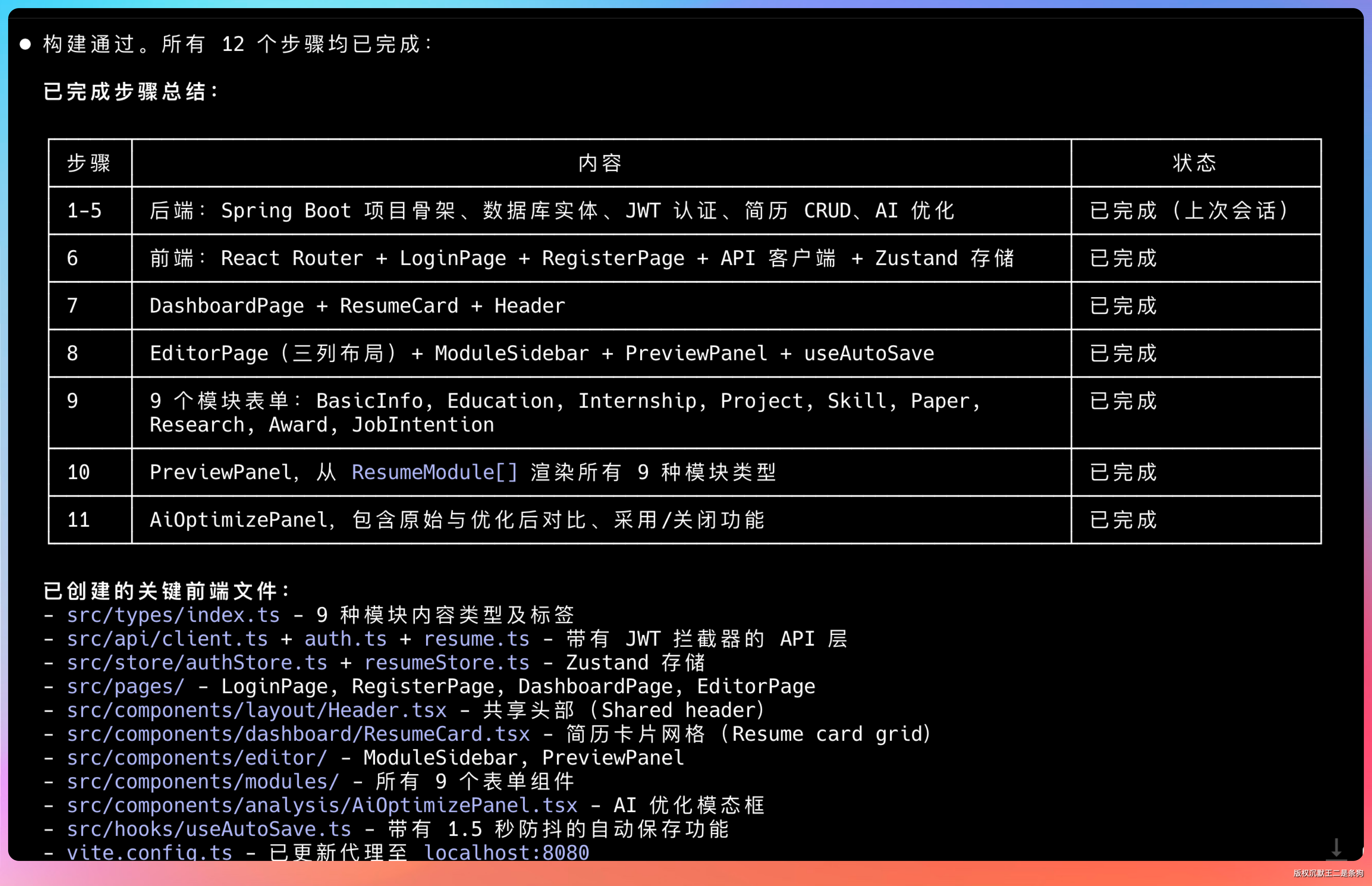This screenshot has height=886, width=1372.
Task: Open src/hooks/useAutoSave.ts link
Action: 209,829
